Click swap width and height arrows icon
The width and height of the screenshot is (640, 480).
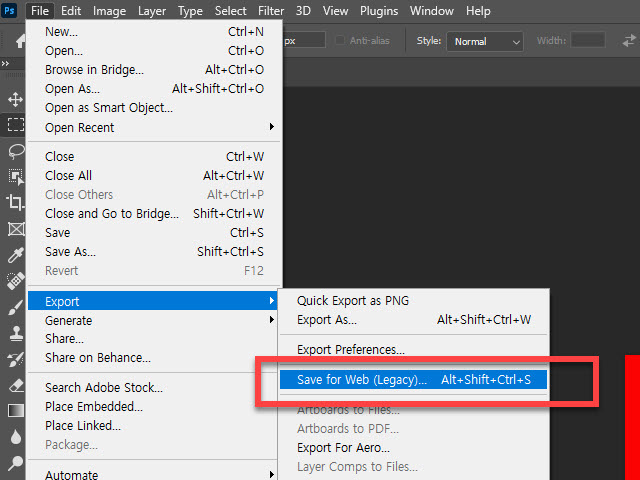(629, 41)
